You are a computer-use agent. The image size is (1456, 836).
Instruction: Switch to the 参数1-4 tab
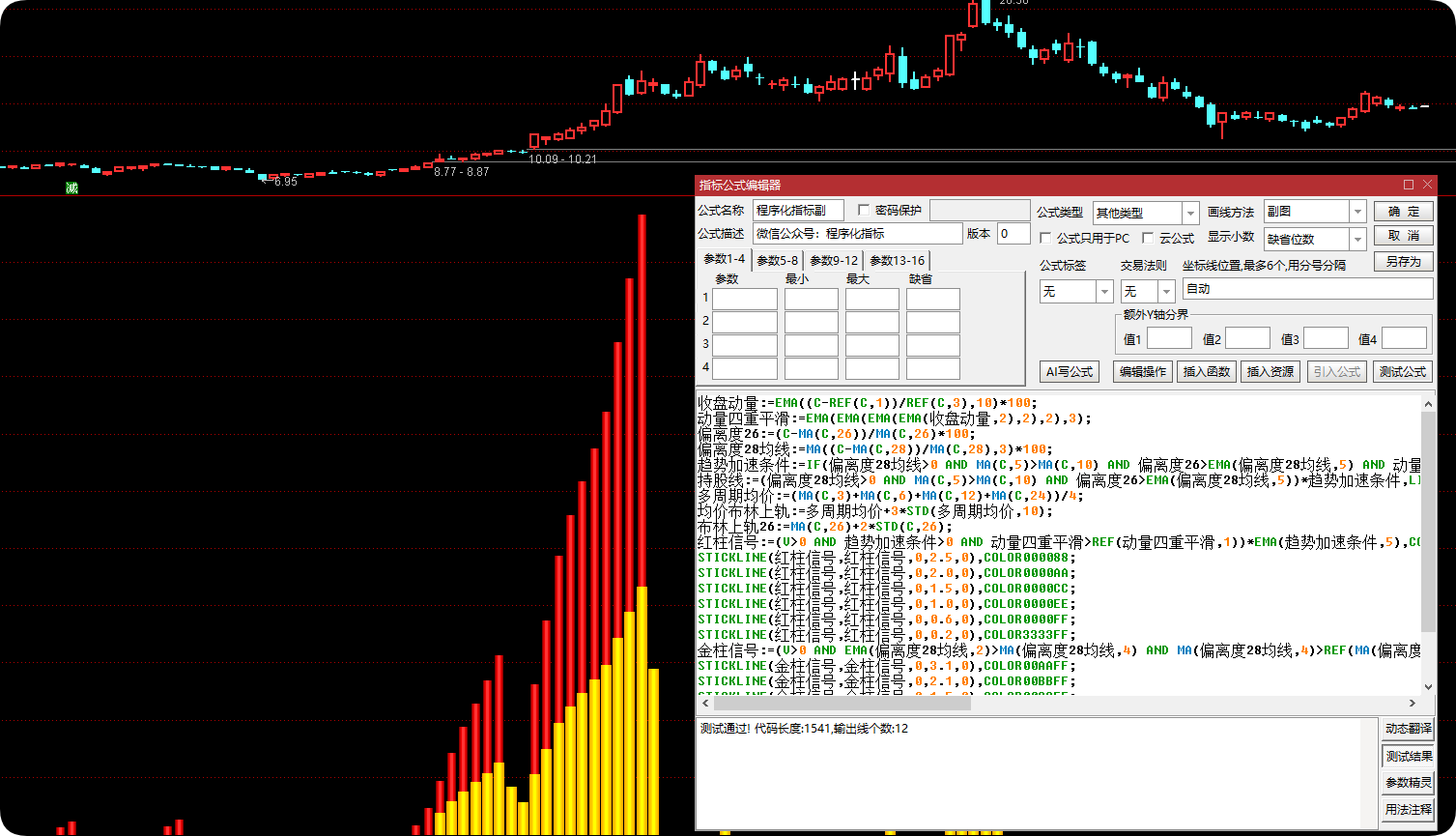coord(724,259)
